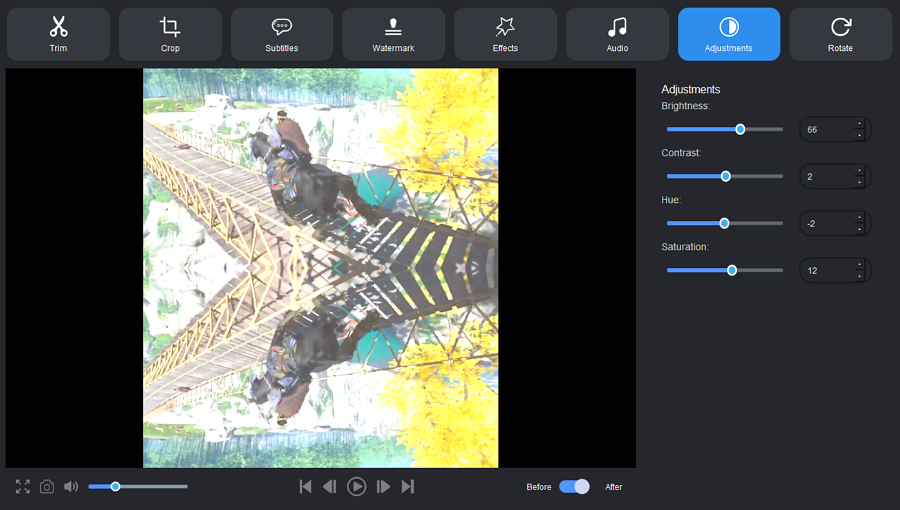
Task: Skip to the end of the video
Action: click(x=408, y=486)
